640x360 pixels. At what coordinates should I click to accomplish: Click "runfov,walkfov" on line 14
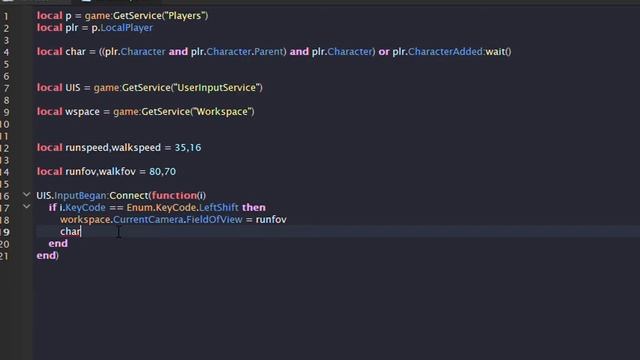click(x=100, y=171)
